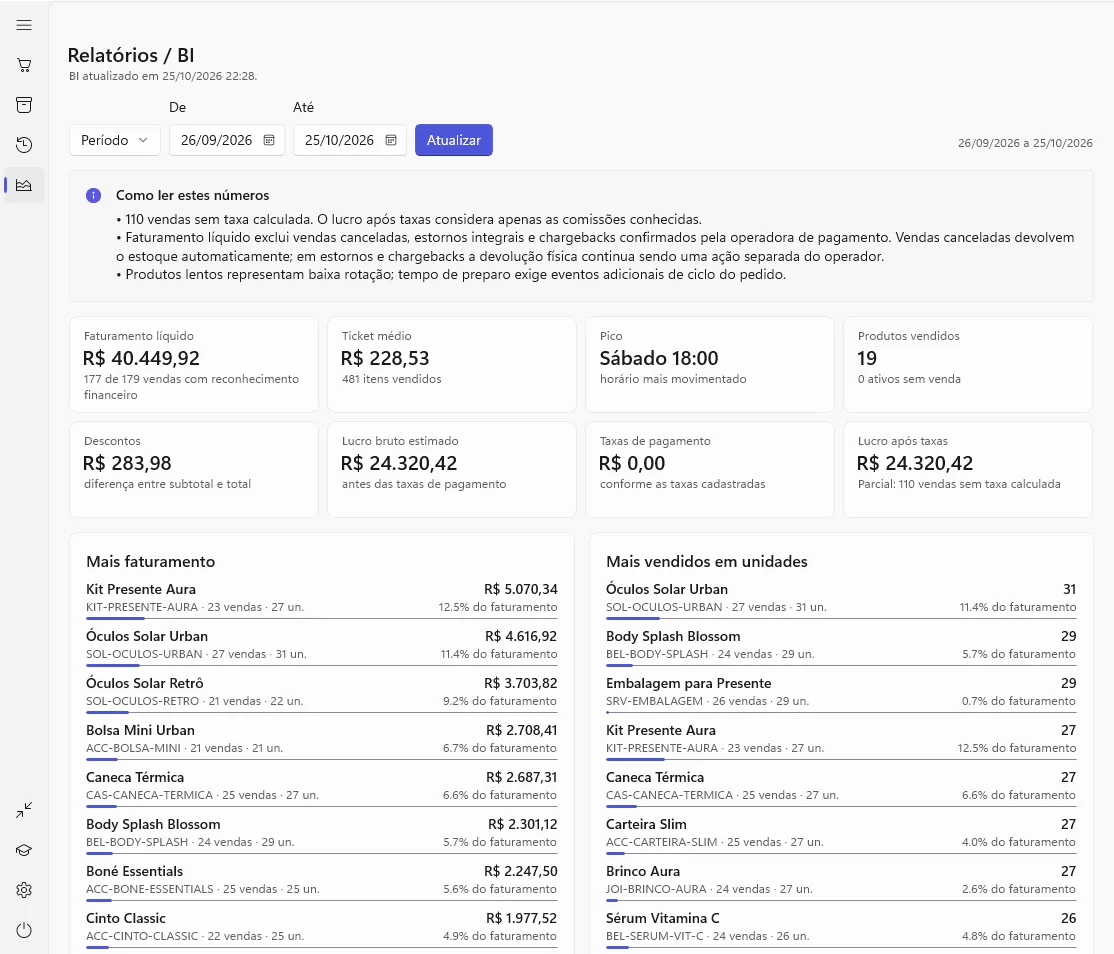Image resolution: width=1114 pixels, height=954 pixels.
Task: Click the collapse arrows icon in sidebar
Action: tap(24, 810)
